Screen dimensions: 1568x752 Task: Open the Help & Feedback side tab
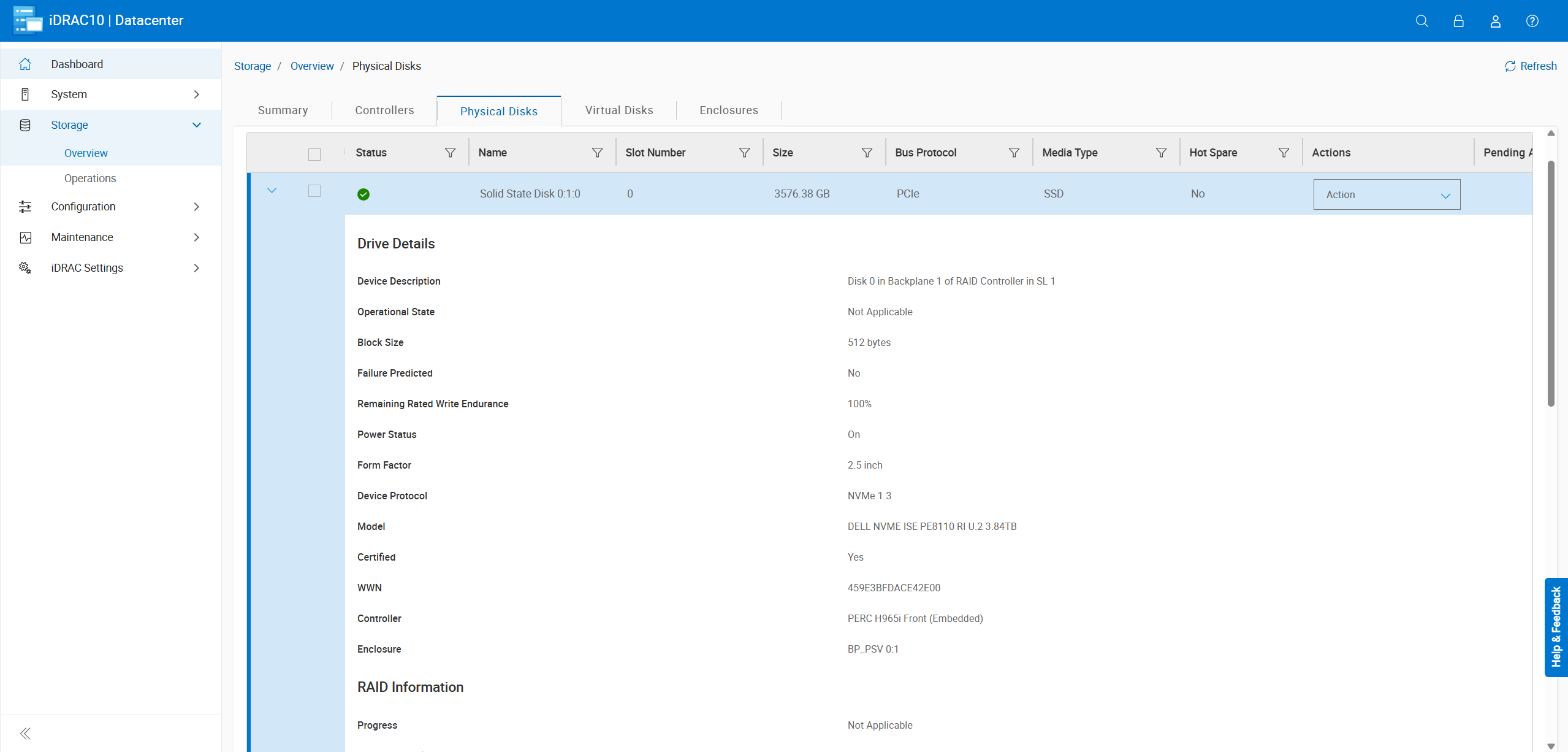1556,627
